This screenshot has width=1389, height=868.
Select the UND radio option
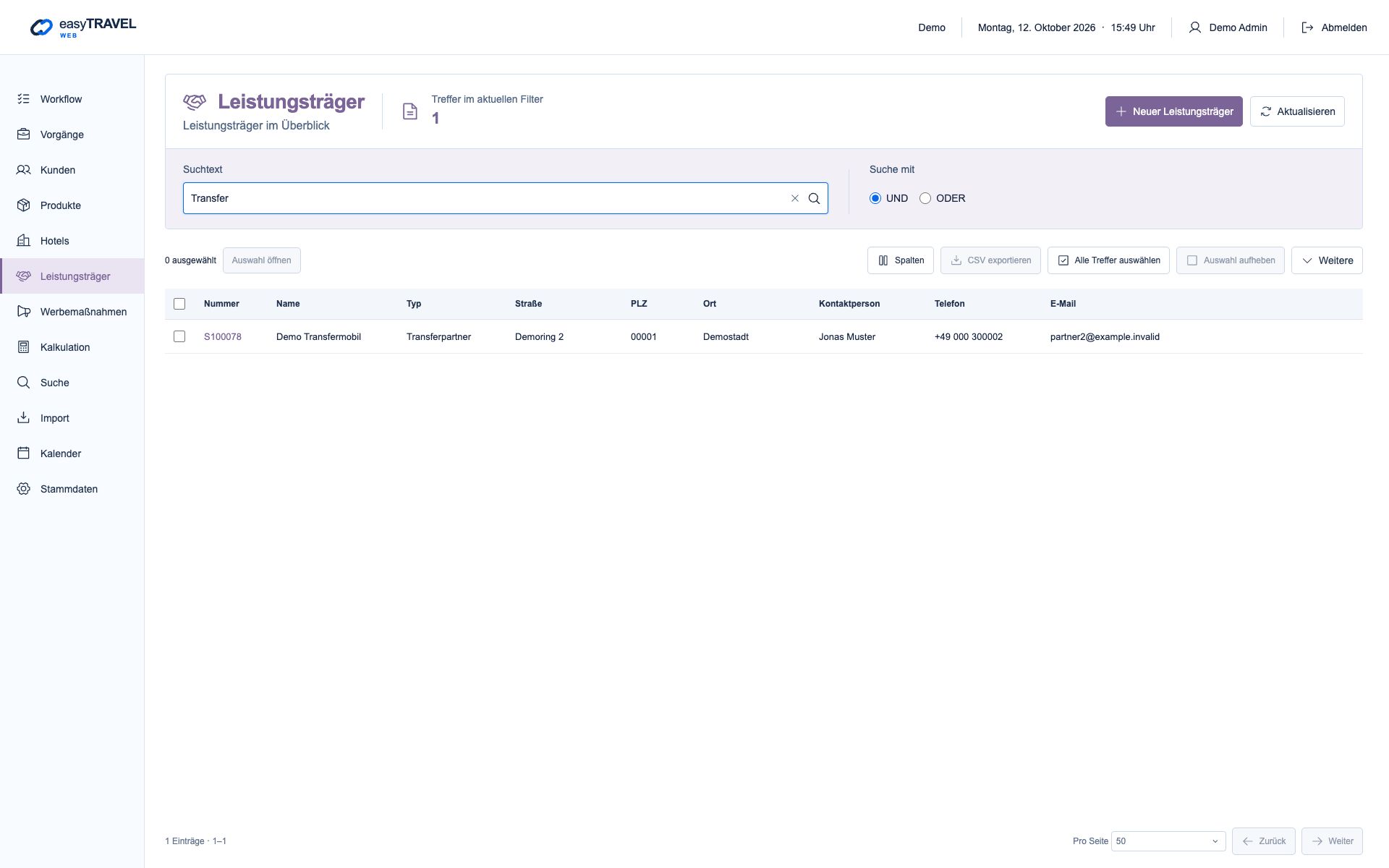(x=875, y=198)
